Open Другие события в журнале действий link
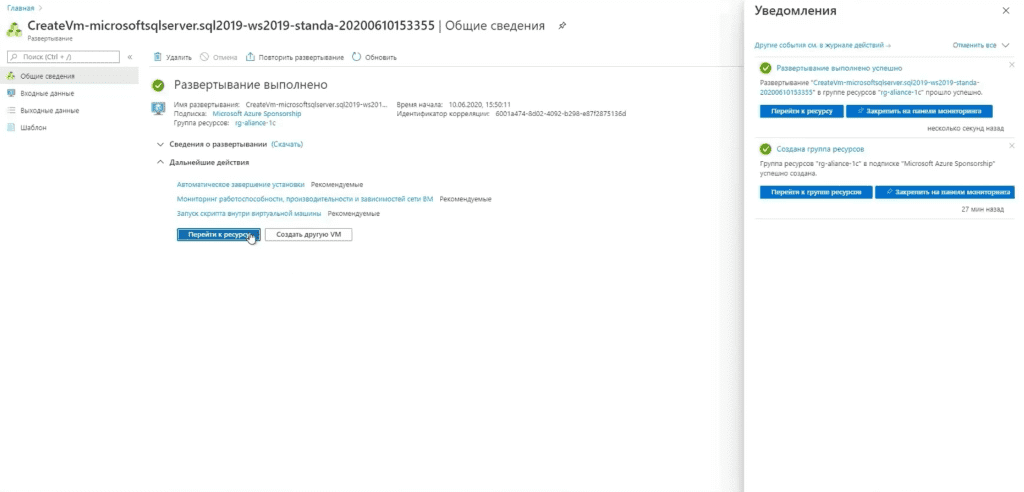1024x492 pixels. (x=823, y=45)
